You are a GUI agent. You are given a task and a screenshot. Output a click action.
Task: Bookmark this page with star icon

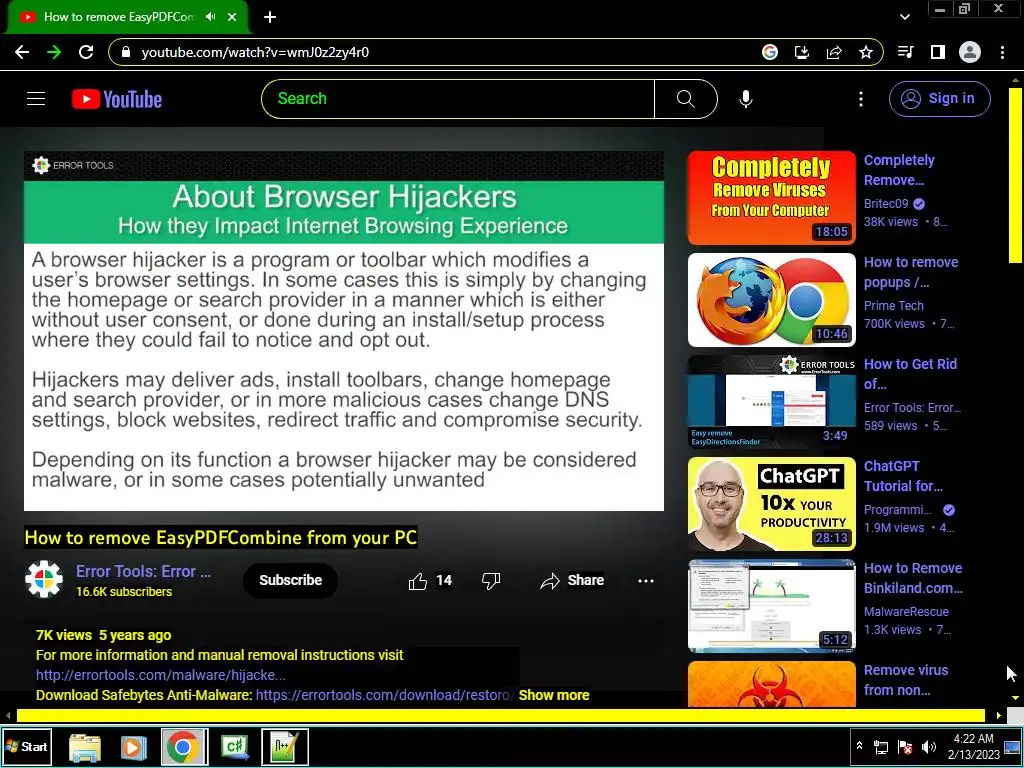click(x=866, y=52)
